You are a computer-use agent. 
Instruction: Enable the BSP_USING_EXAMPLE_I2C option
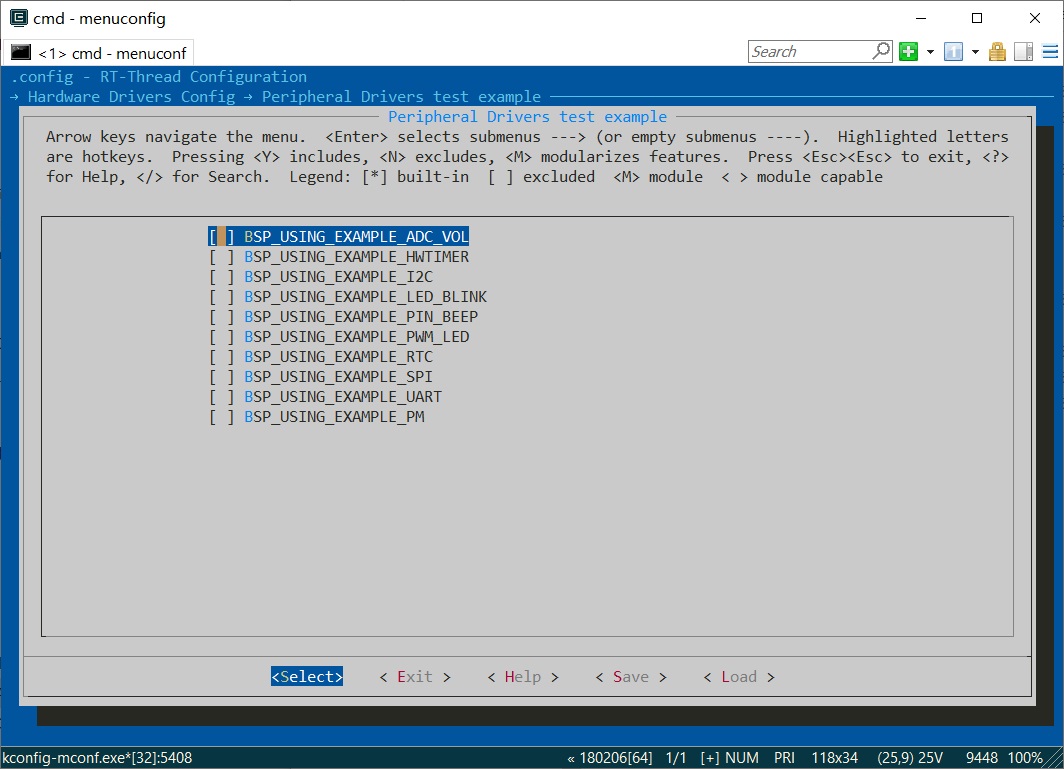pos(221,277)
